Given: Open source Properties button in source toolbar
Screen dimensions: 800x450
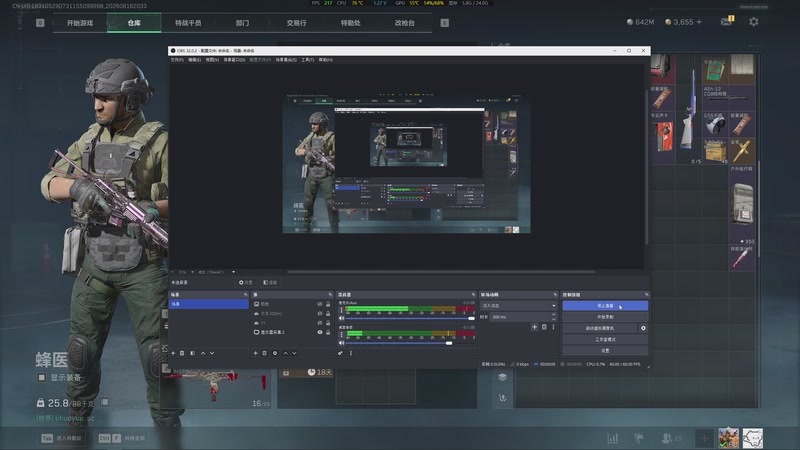Looking at the screenshot, I should click(245, 282).
